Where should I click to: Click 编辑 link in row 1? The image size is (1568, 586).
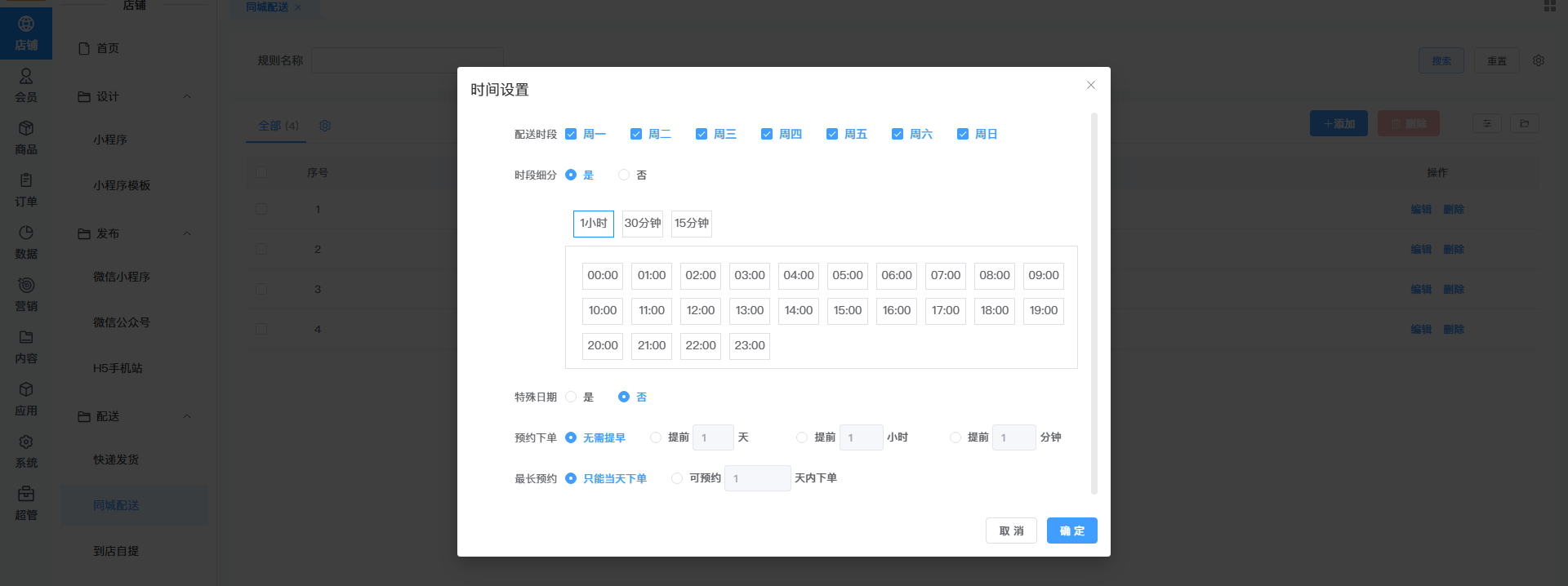[x=1421, y=209]
